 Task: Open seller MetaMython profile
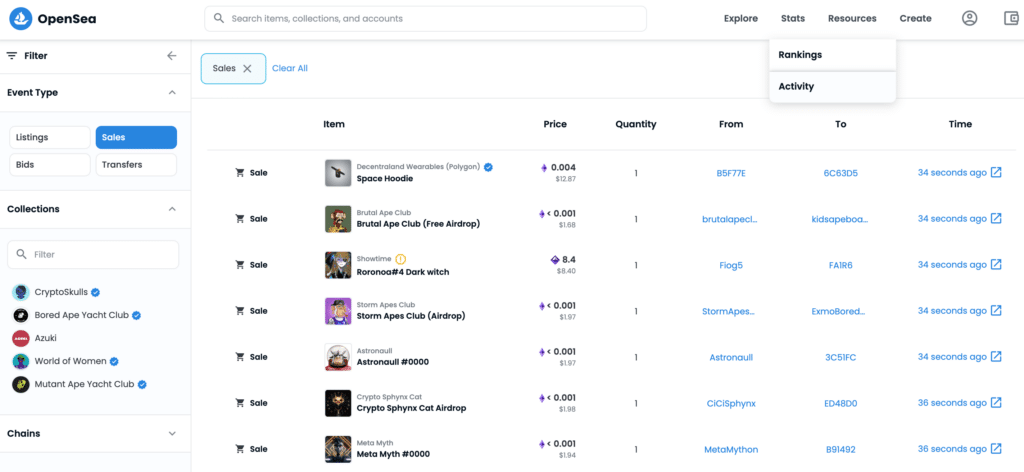pyautogui.click(x=731, y=449)
